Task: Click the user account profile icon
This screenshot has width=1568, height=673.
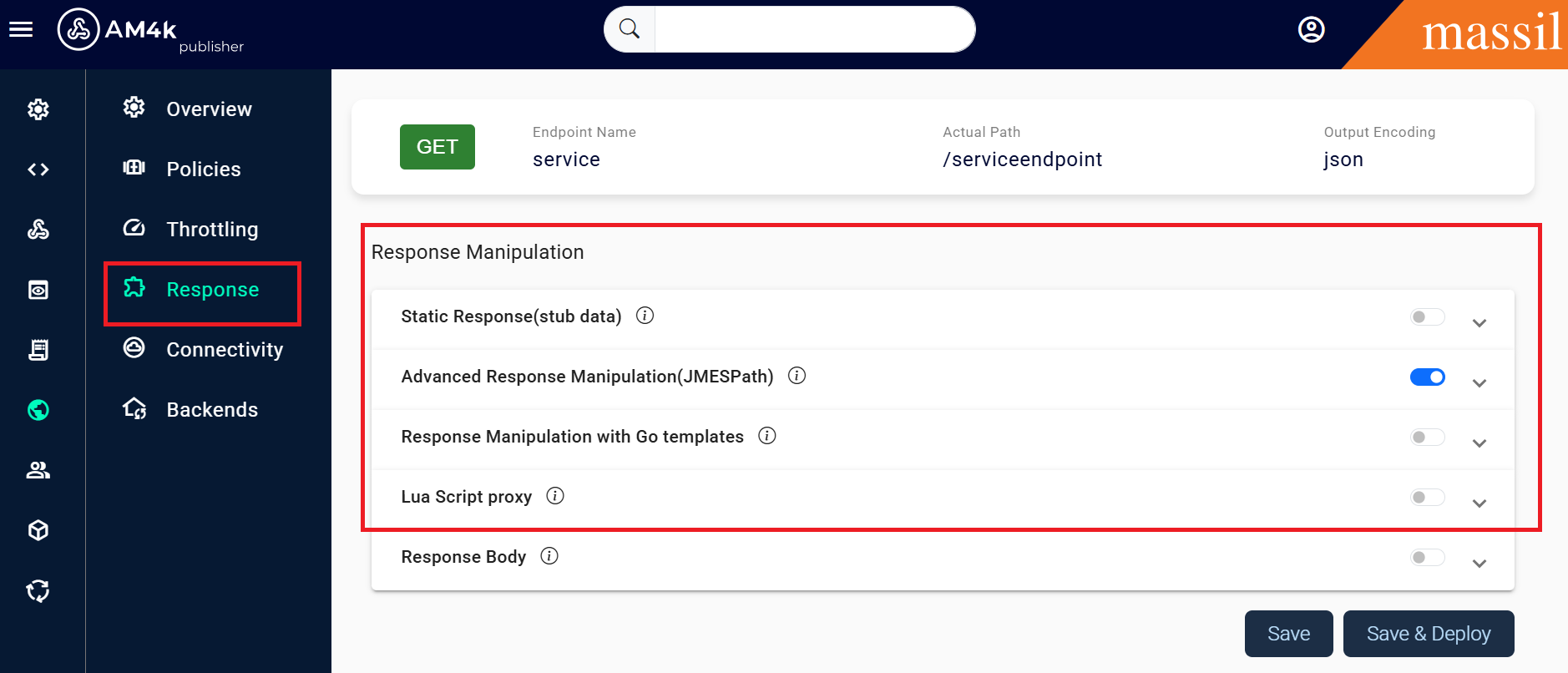Action: click(x=1311, y=30)
